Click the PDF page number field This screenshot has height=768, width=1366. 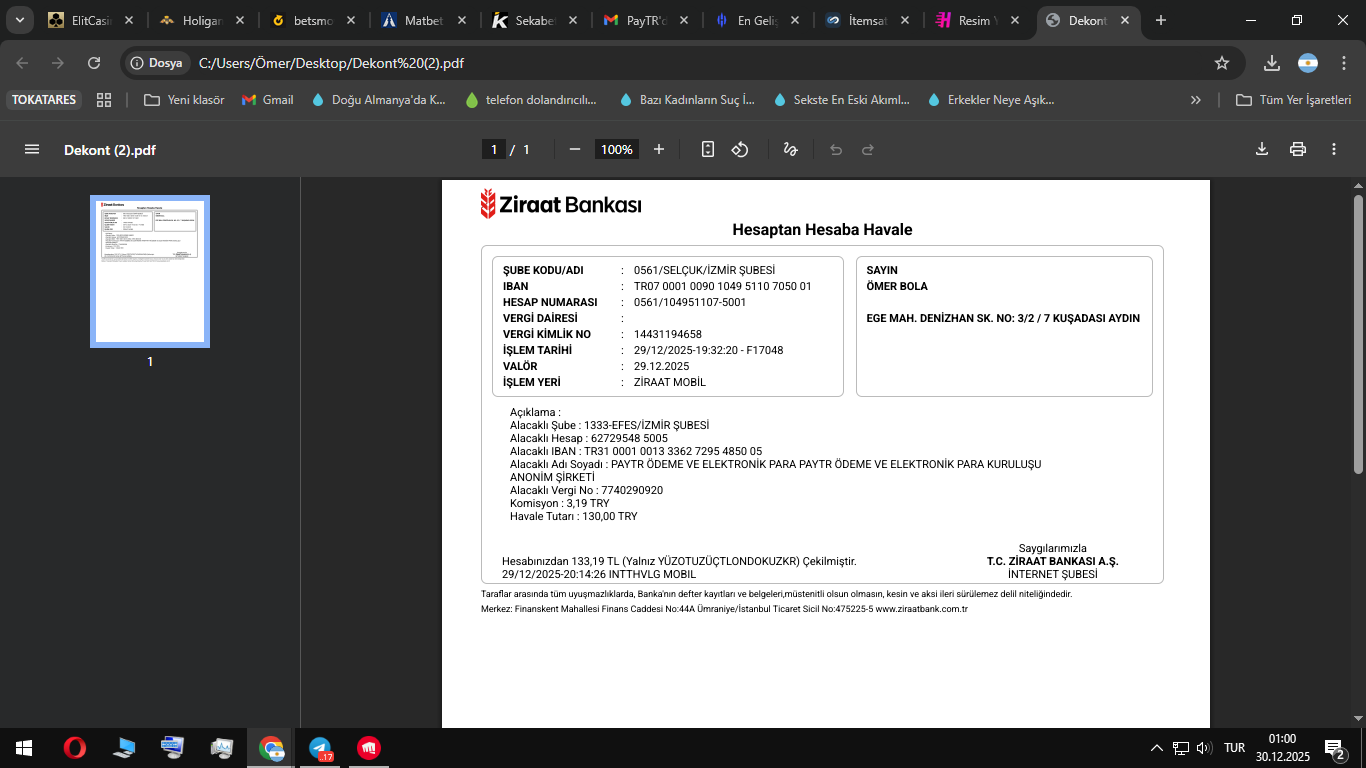tap(492, 149)
